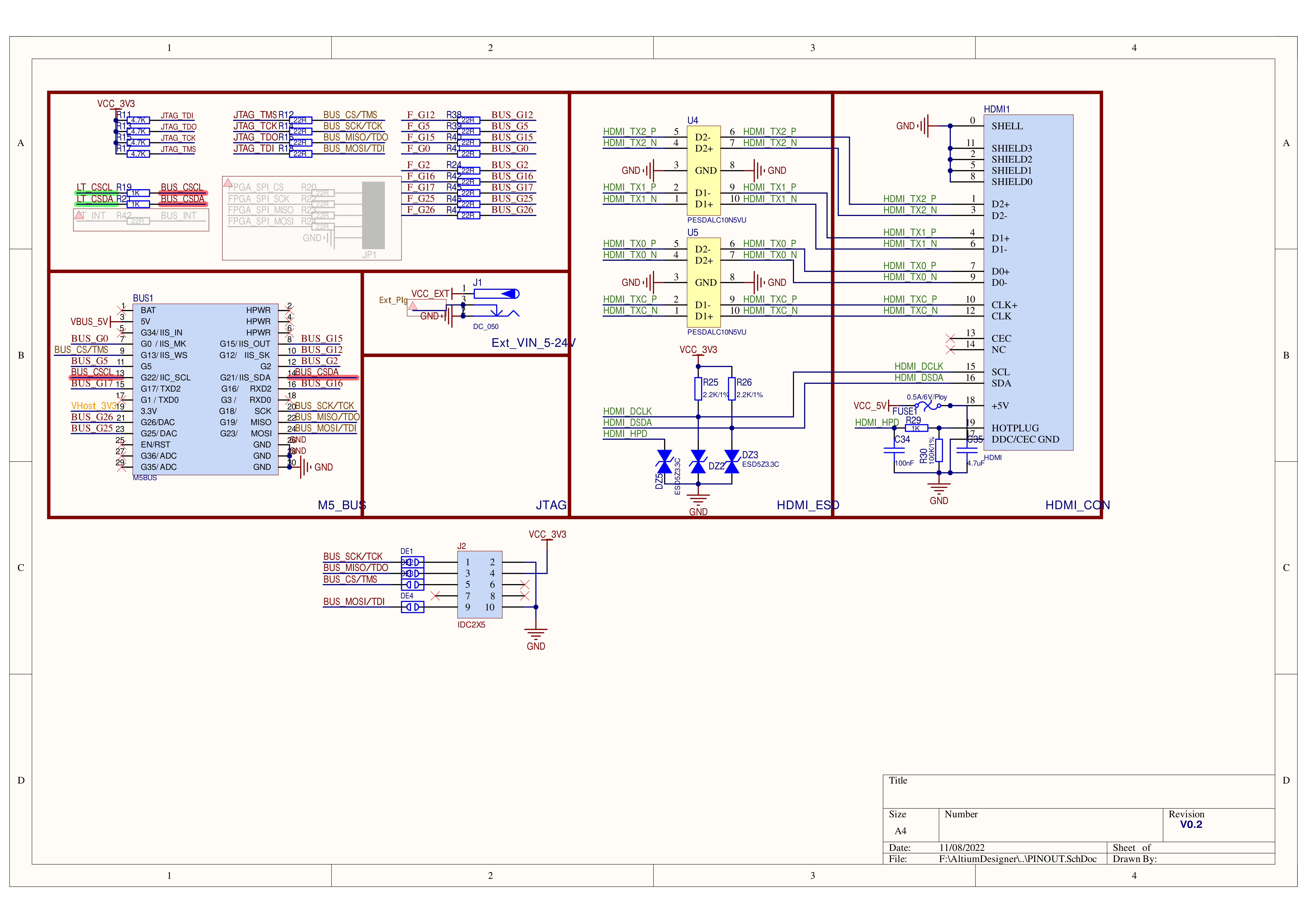
Task: Click the 'Drawn By:' field
Action: (1191, 859)
